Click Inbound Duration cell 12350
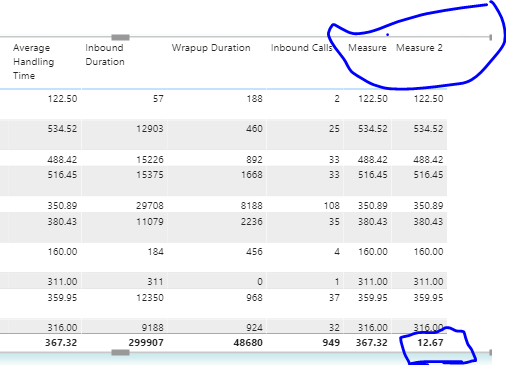Screen dimensions: 506x365 [150, 298]
